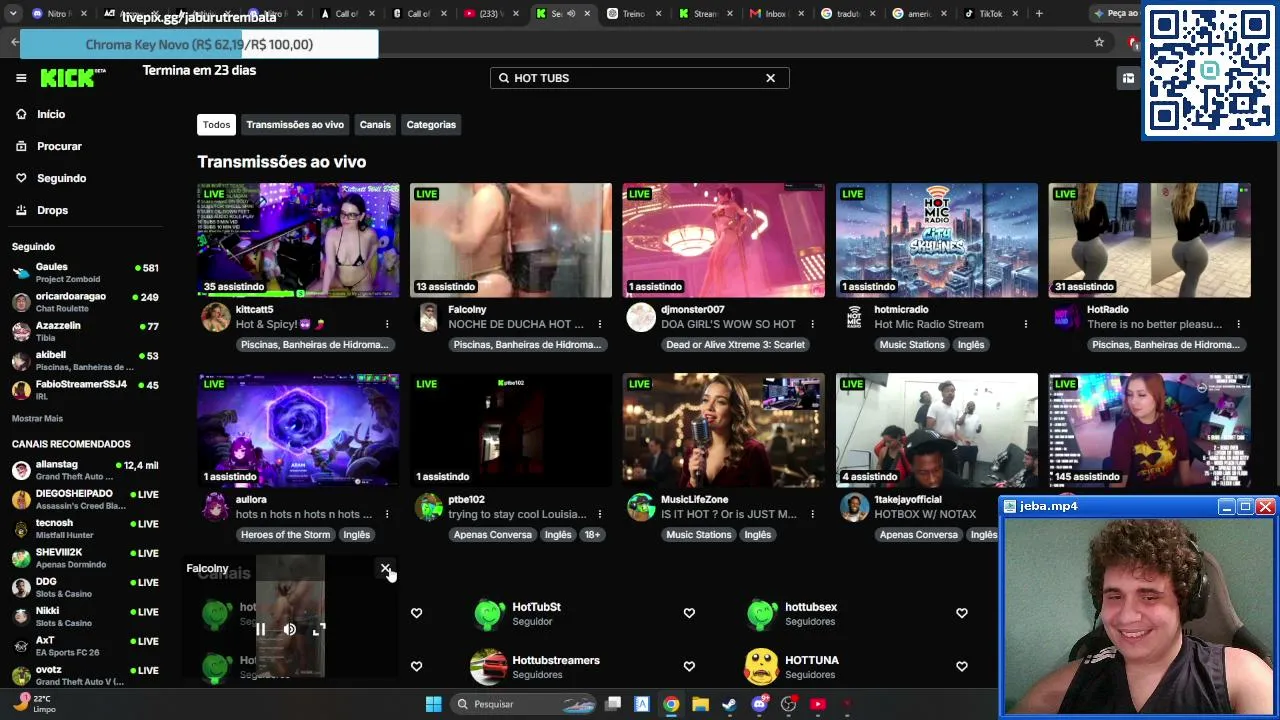Click the 1takejayofficial channel avatar
Screen dimensions: 1280x720
[x=854, y=507]
